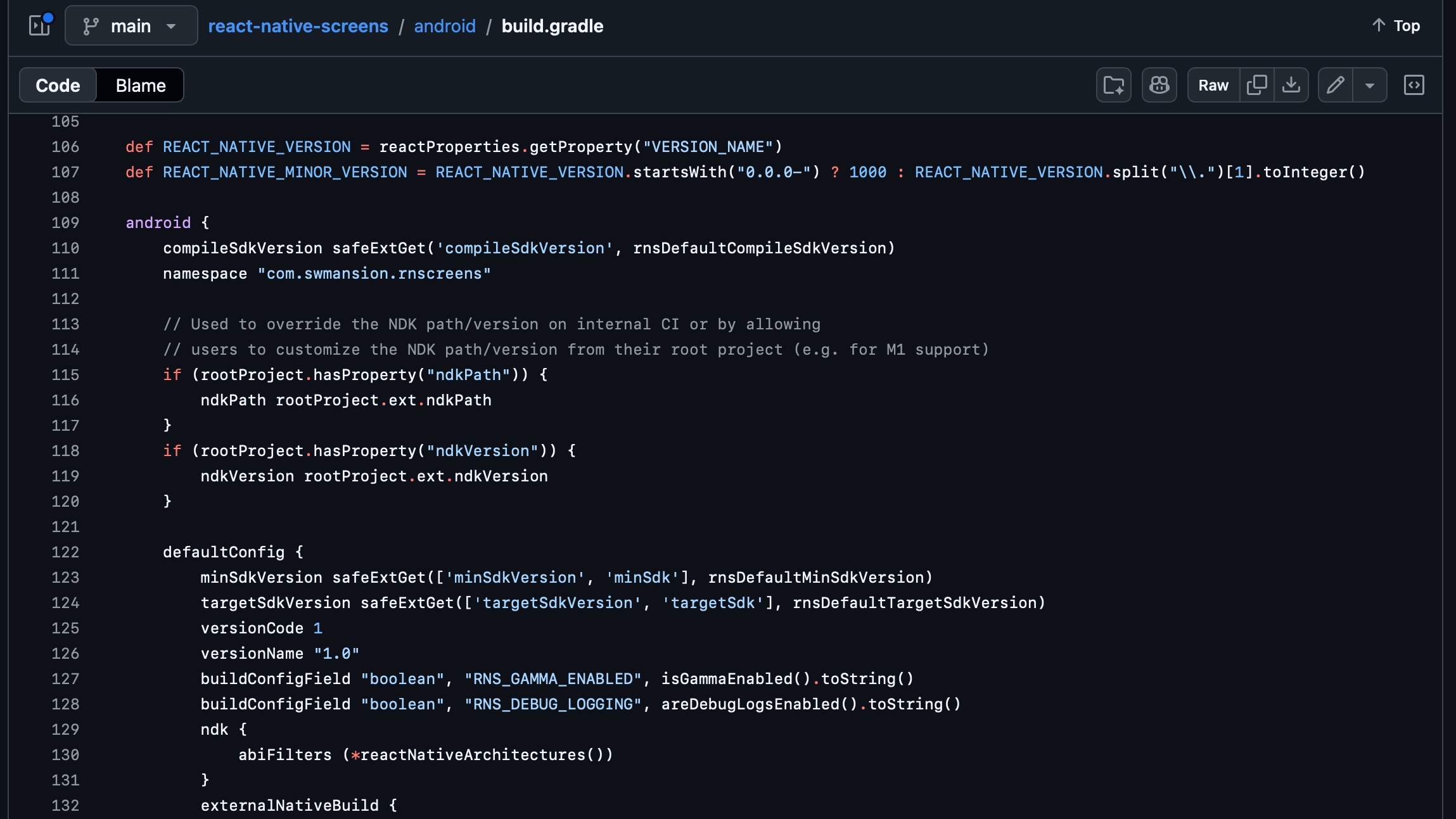Viewport: 1456px width, 819px height.
Task: Open the Raw file view
Action: [1213, 85]
